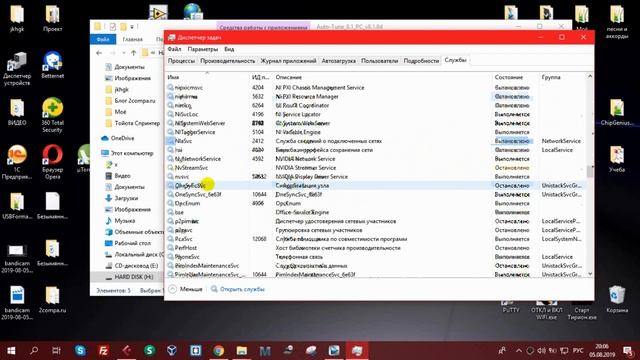The image size is (640, 360).
Task: Switch to the Пользователи tab
Action: 379,61
